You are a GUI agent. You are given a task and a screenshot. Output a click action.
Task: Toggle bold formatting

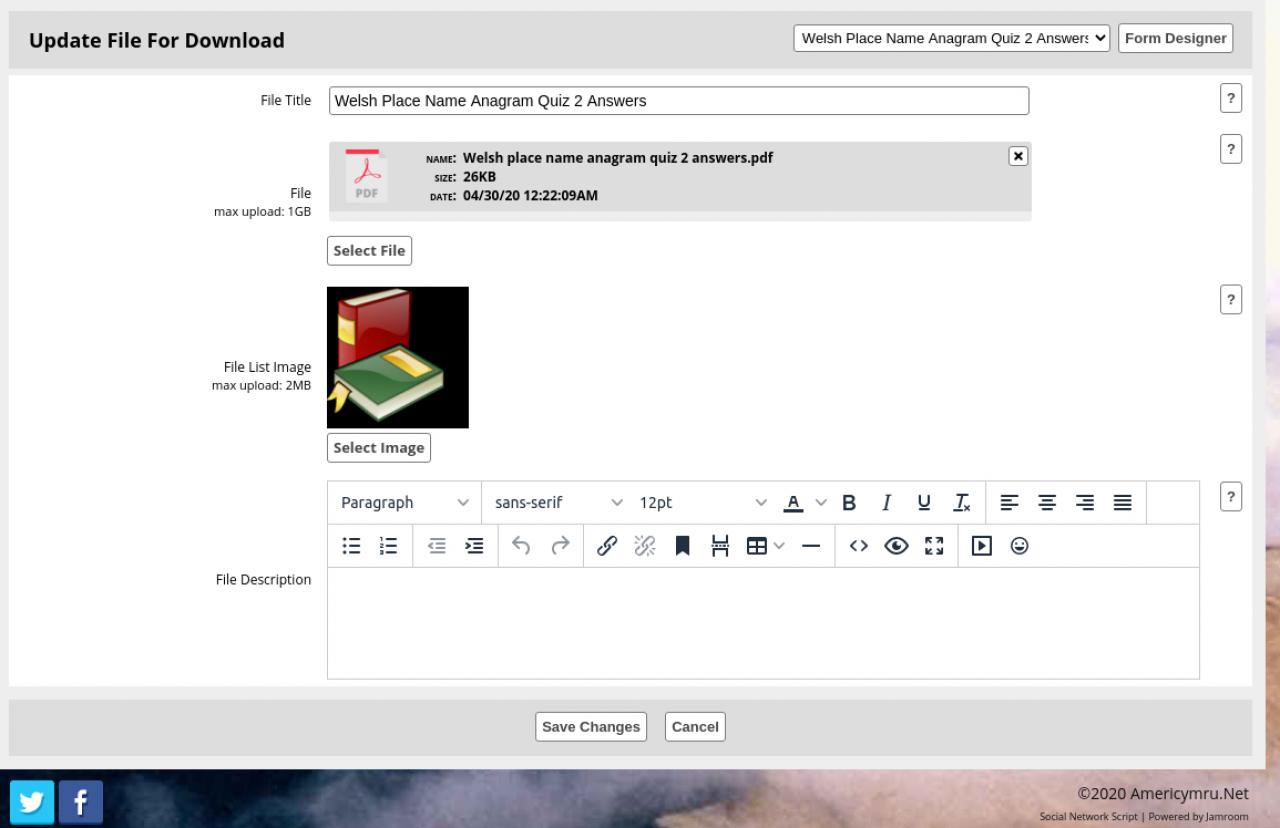[849, 503]
